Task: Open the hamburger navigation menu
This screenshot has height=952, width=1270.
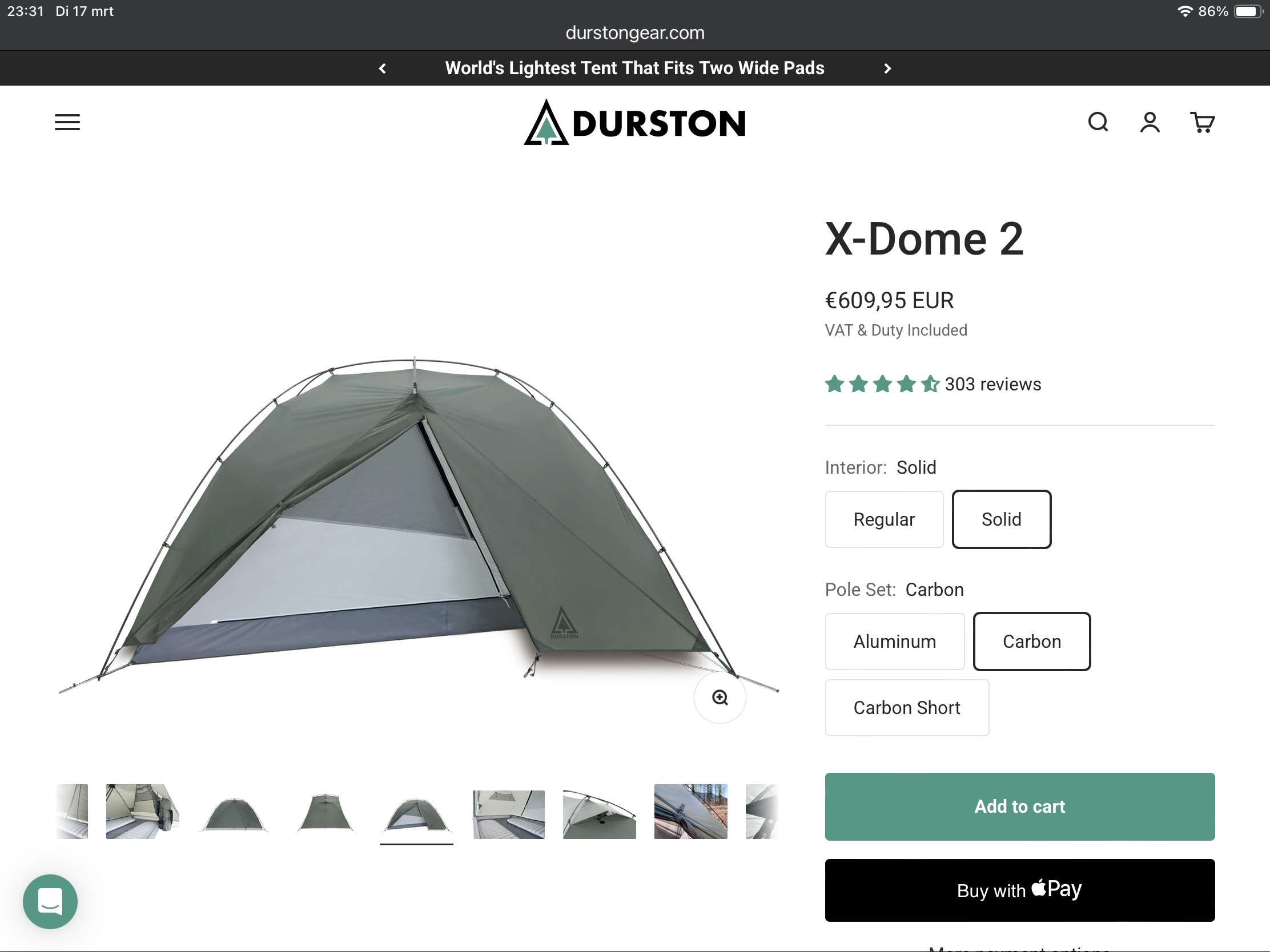Action: click(67, 122)
